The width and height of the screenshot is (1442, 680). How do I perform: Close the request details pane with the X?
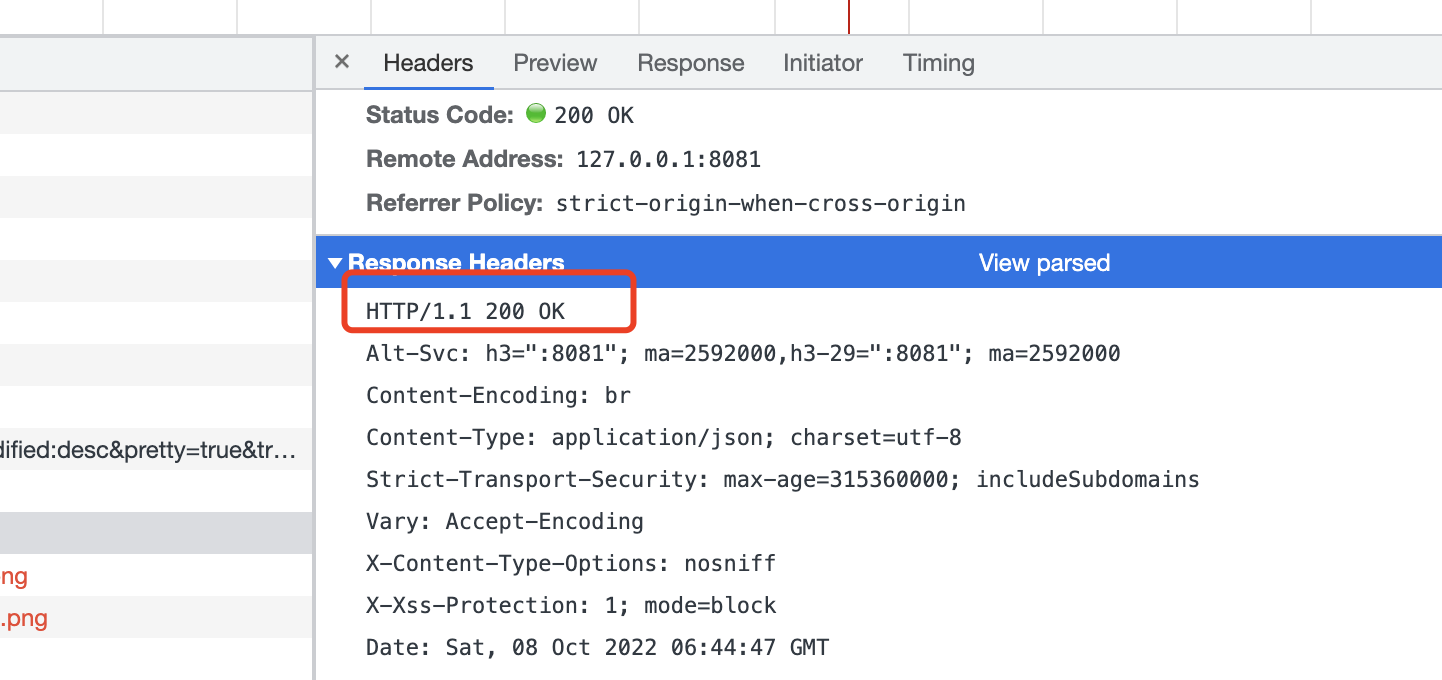[341, 62]
